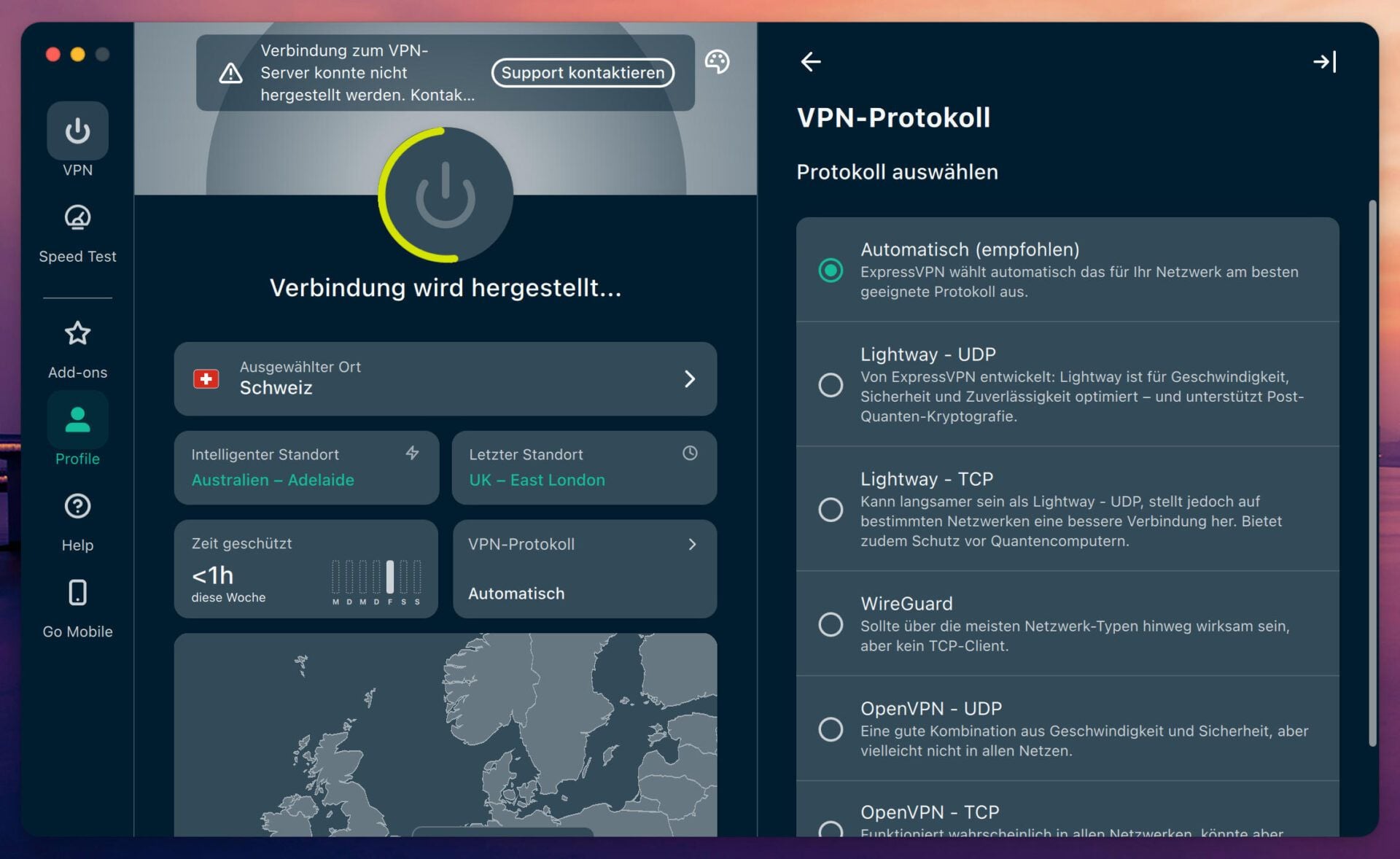Click the UK – East London last location
This screenshot has width=1400, height=859.
click(536, 480)
